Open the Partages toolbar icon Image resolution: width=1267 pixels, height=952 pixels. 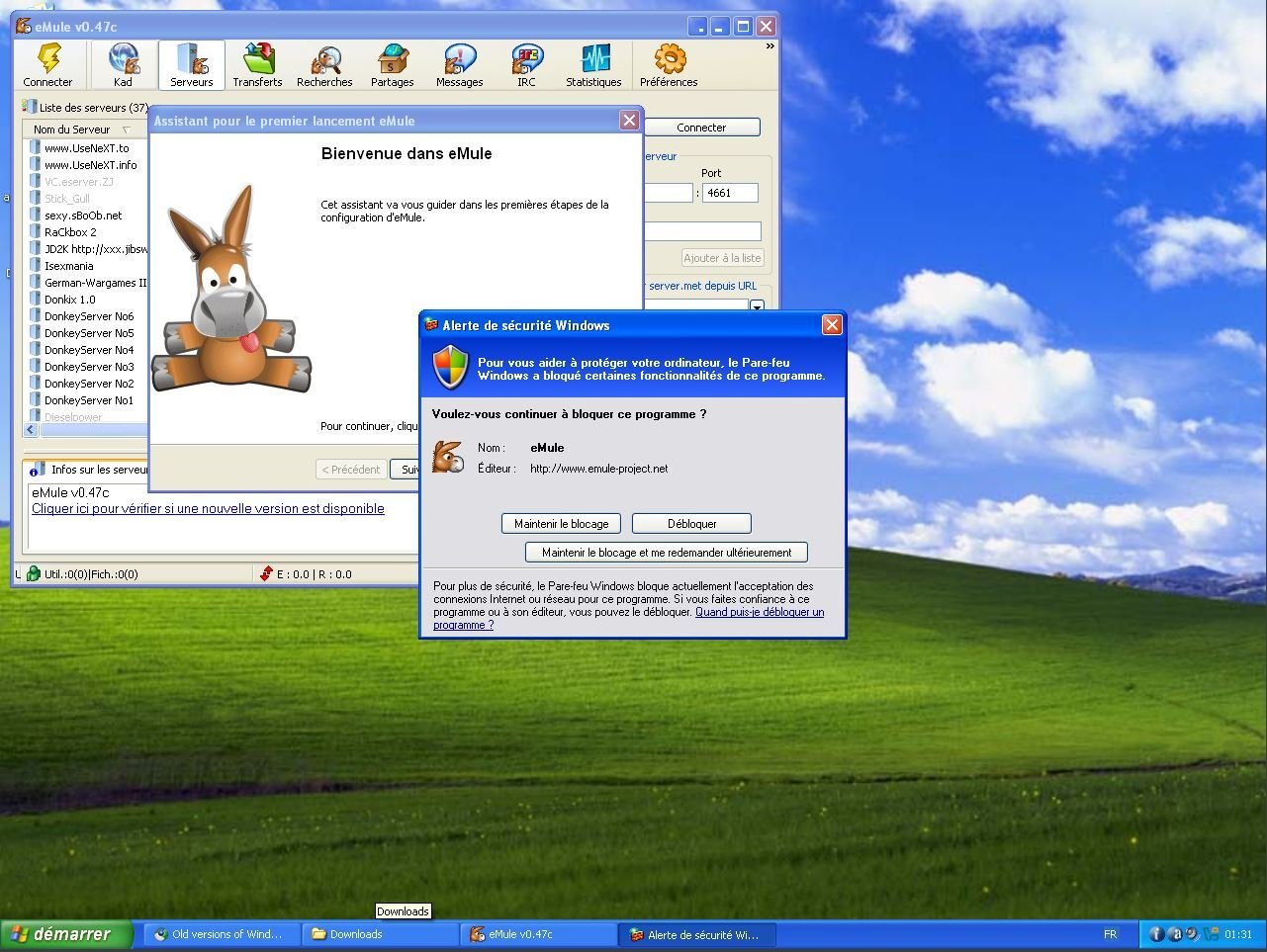tap(393, 59)
